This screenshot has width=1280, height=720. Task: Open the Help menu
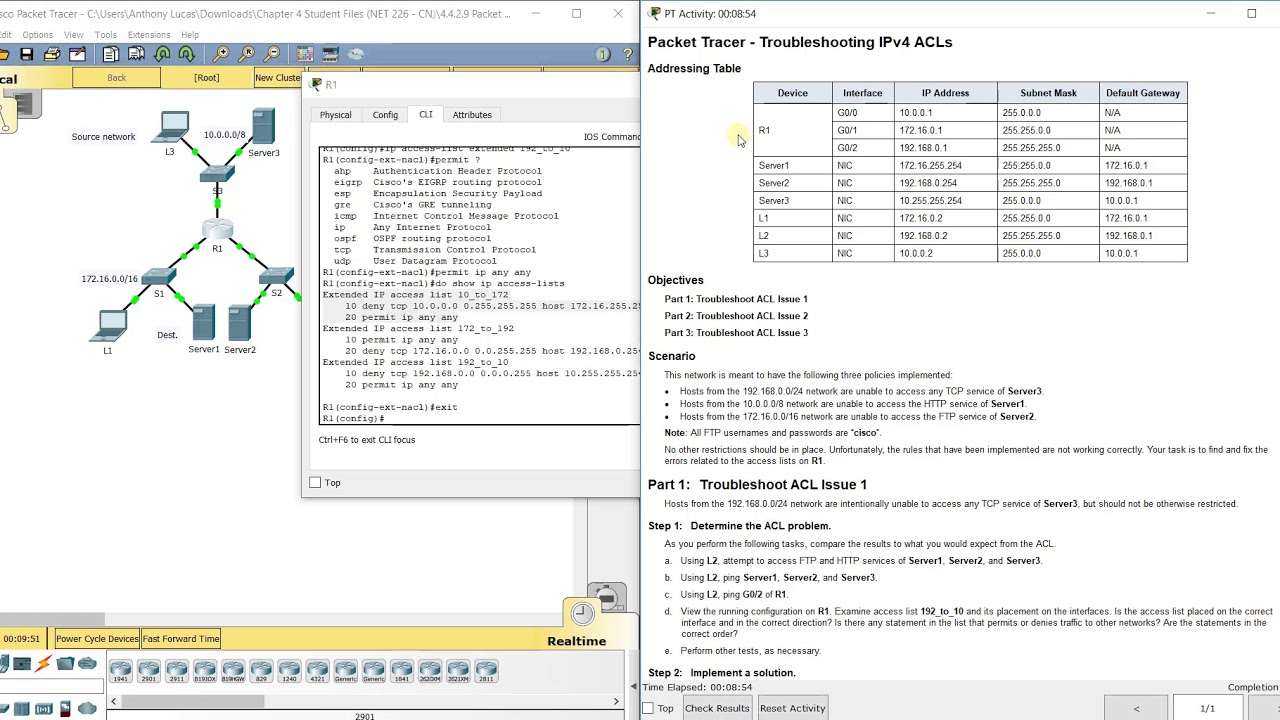tap(190, 35)
